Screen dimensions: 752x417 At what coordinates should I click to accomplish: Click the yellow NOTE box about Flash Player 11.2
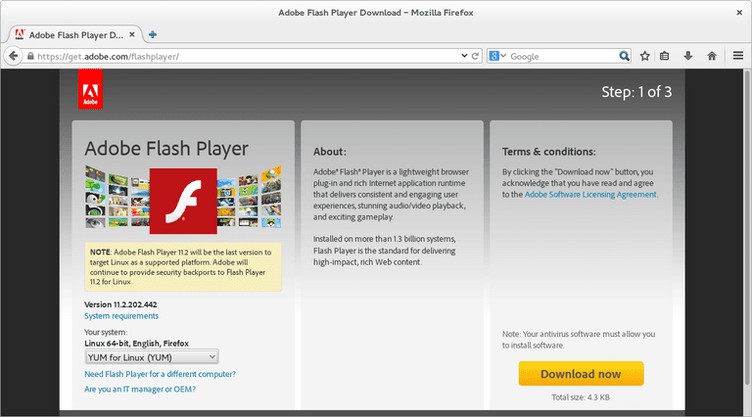pos(183,267)
